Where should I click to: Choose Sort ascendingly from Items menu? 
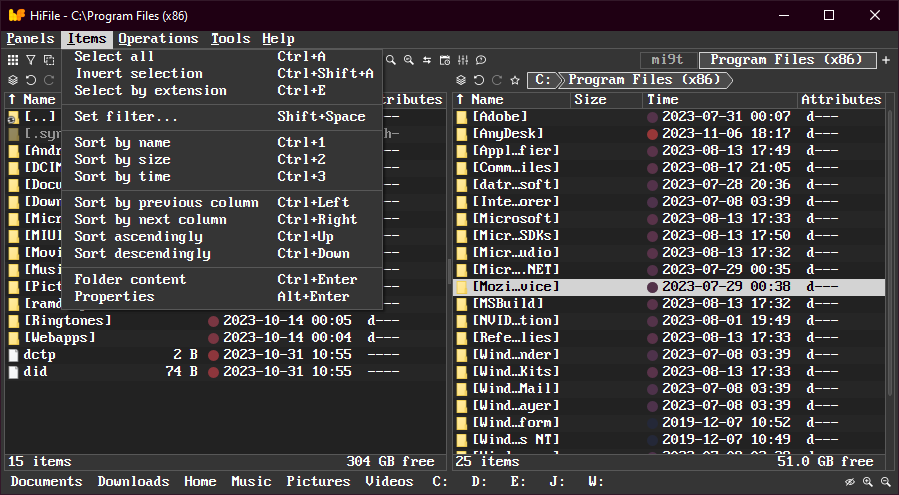(138, 237)
